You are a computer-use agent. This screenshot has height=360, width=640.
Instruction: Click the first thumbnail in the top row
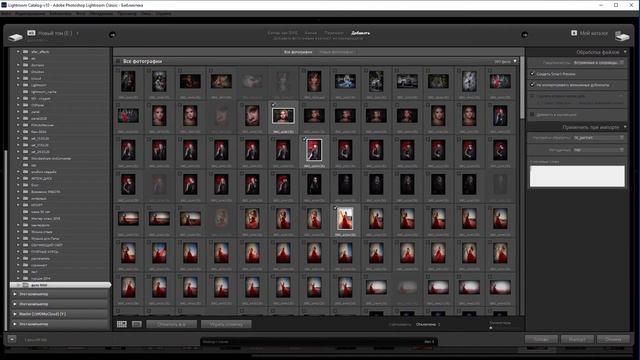click(x=128, y=81)
